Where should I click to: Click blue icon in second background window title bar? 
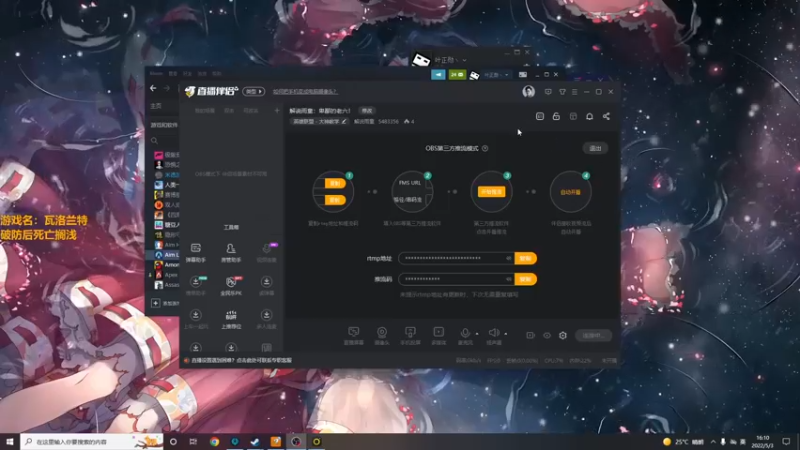[x=438, y=74]
